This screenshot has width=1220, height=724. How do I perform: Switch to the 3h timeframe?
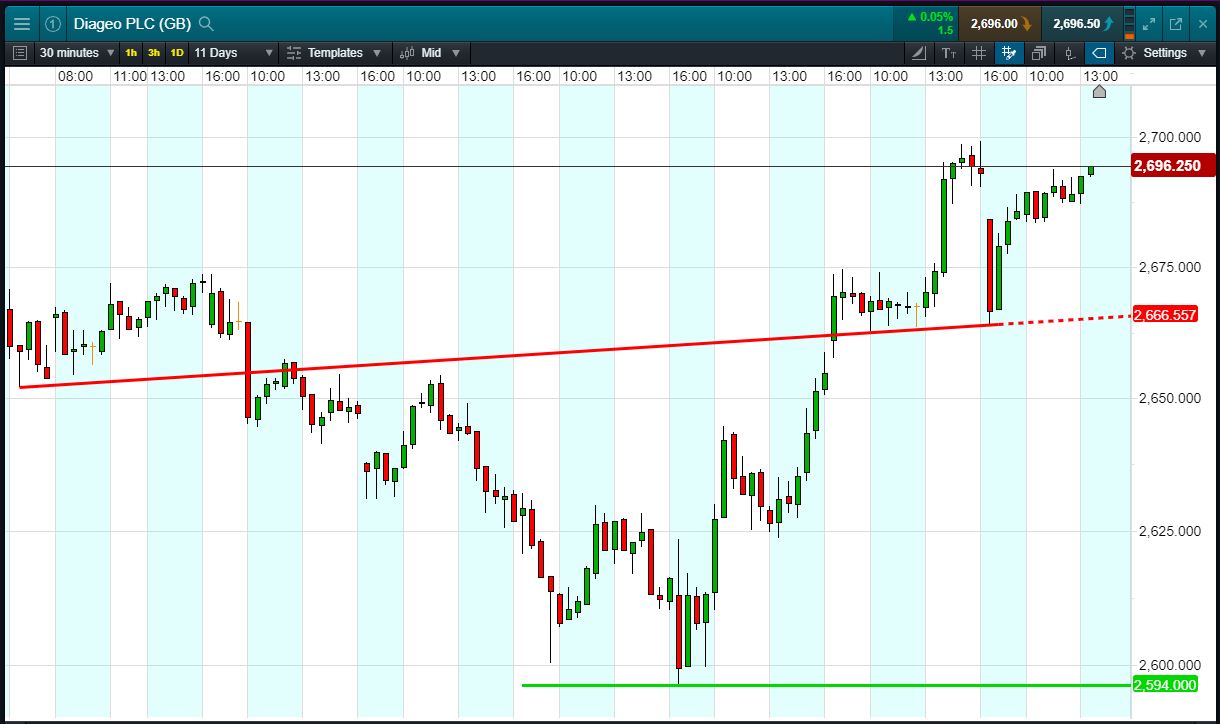[154, 53]
